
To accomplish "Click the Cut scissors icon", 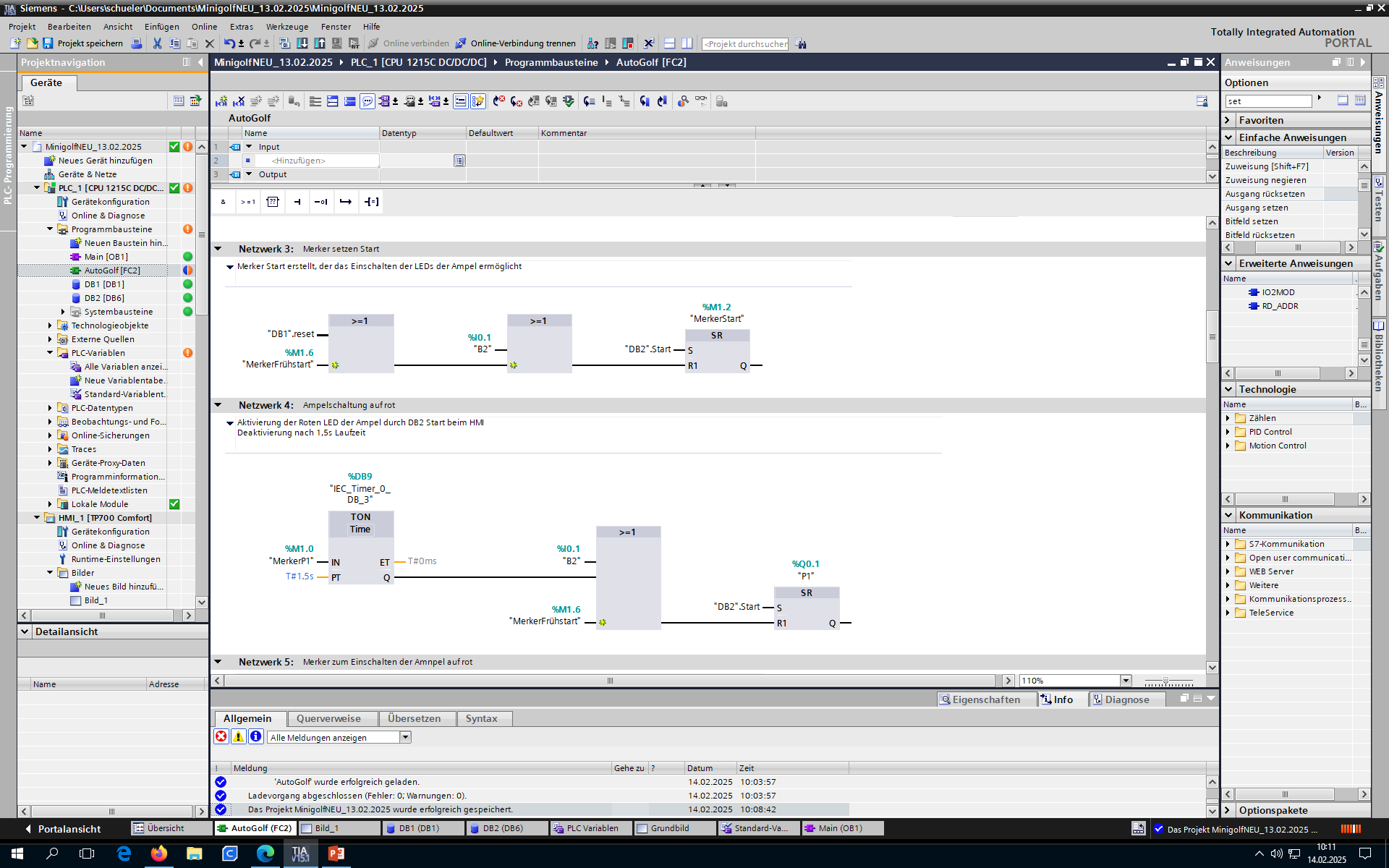I will point(157,43).
